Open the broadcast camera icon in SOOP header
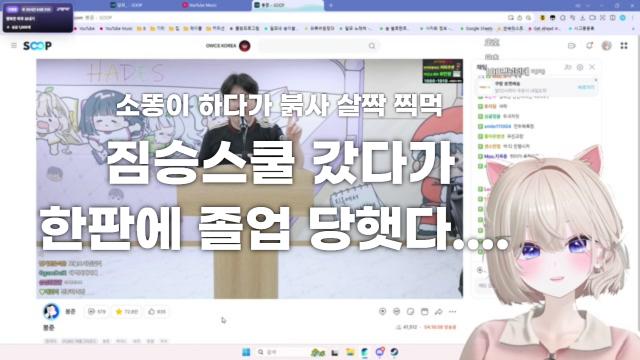 point(571,46)
